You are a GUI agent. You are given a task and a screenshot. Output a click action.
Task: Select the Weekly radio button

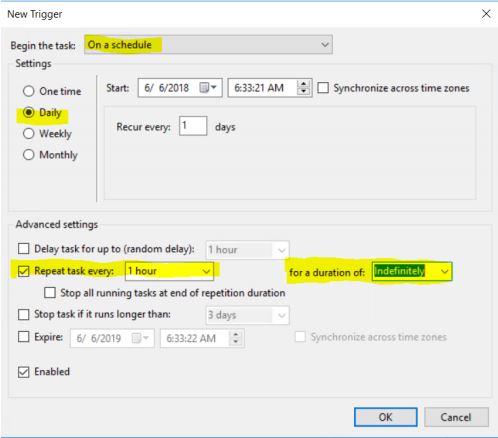pyautogui.click(x=29, y=133)
